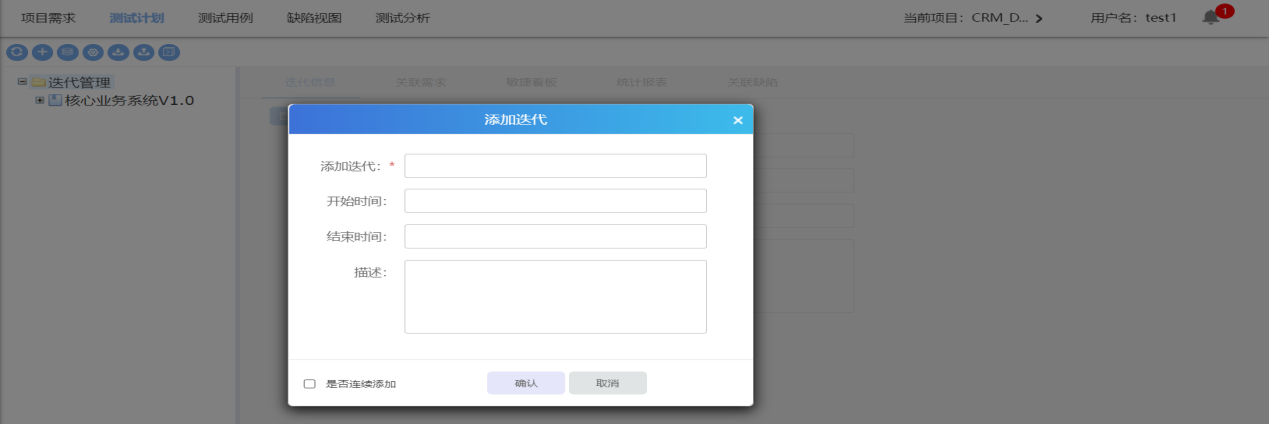Screen dimensions: 1269x424
Task: Open the 测试计划 menu
Action: coord(137,18)
